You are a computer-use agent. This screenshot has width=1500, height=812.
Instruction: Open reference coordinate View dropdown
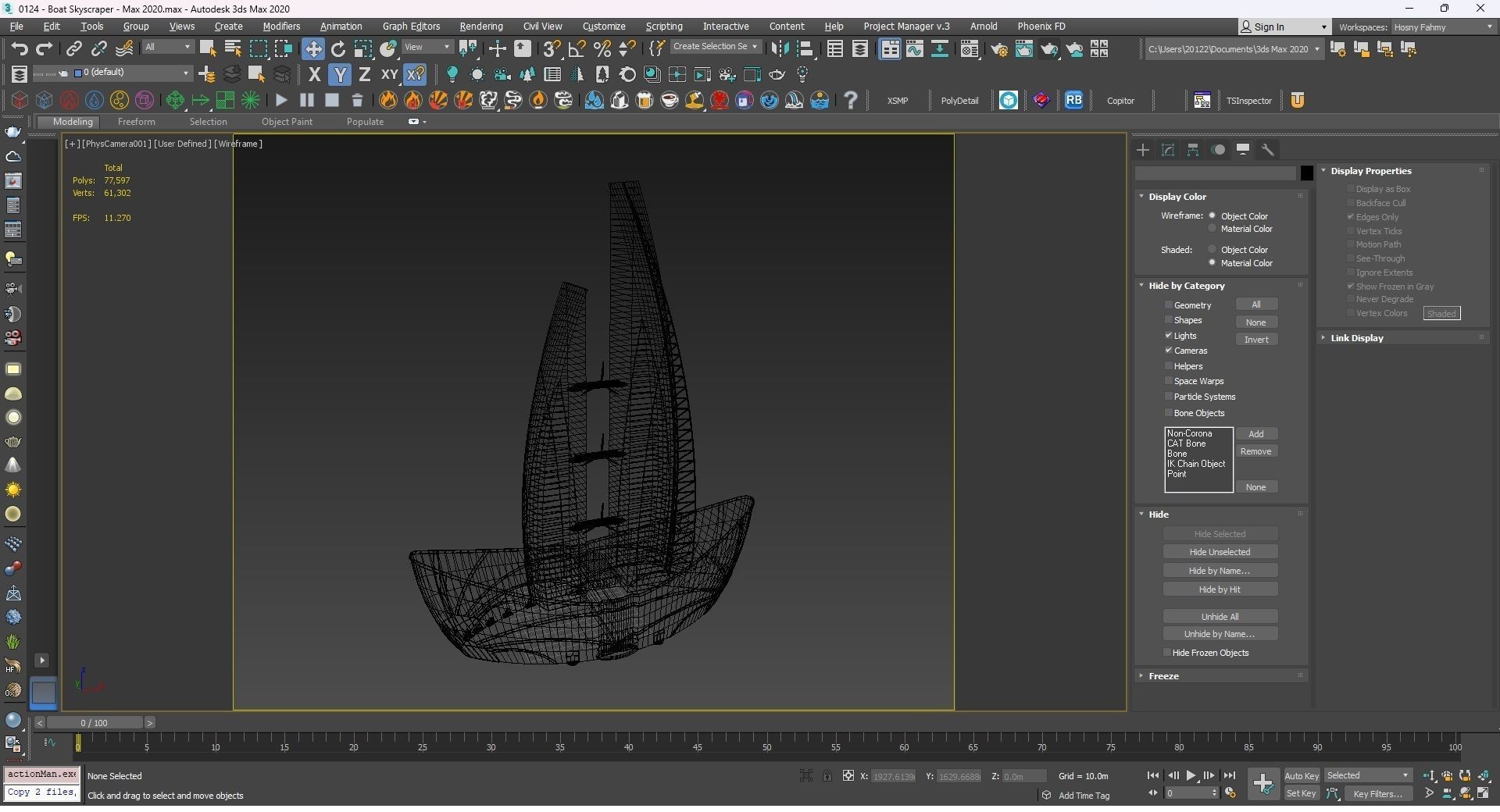tap(427, 47)
